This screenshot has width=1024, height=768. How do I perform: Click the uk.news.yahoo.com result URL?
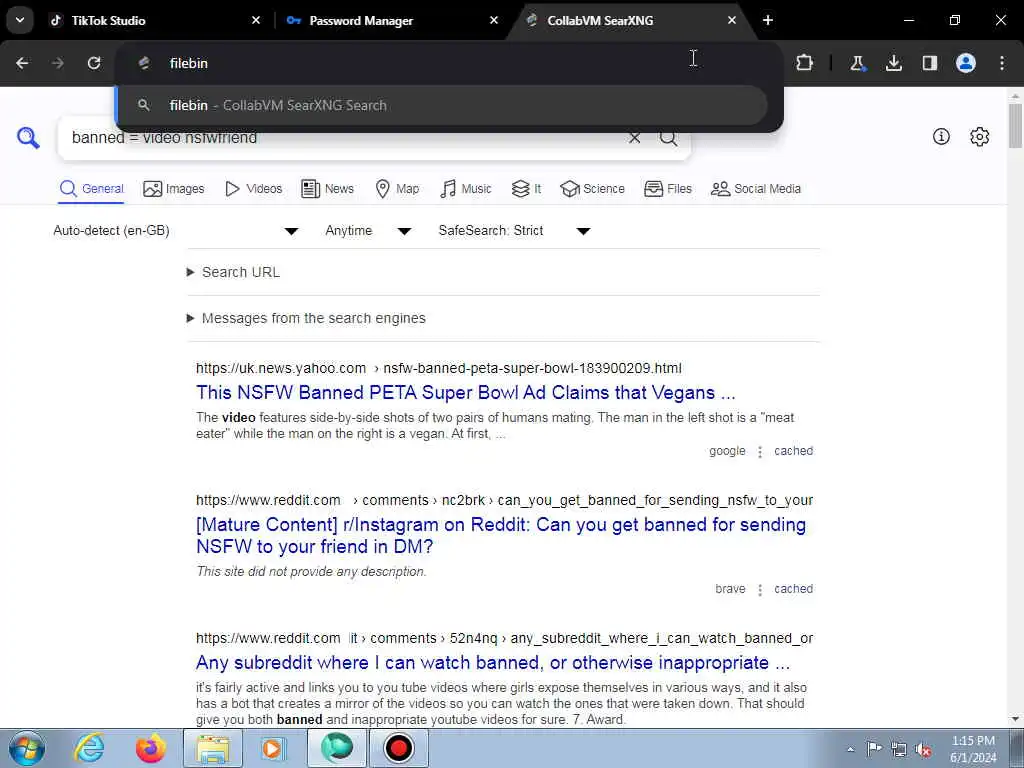click(438, 368)
